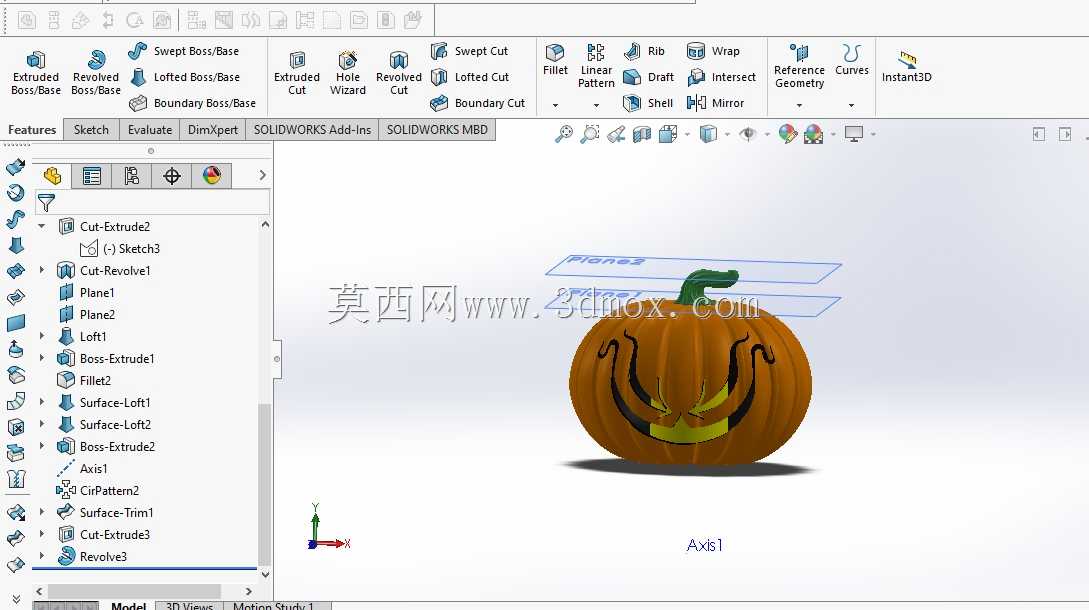Select the Mirror tool
Image resolution: width=1089 pixels, height=610 pixels.
[715, 103]
